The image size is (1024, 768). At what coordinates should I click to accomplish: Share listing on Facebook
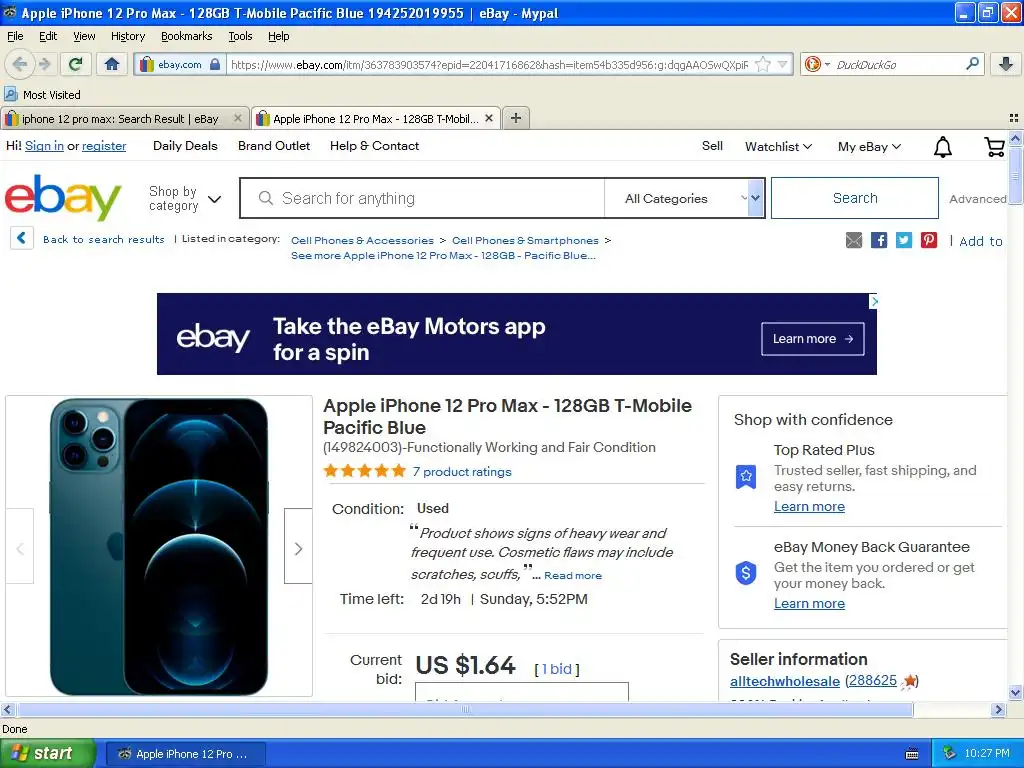879,240
